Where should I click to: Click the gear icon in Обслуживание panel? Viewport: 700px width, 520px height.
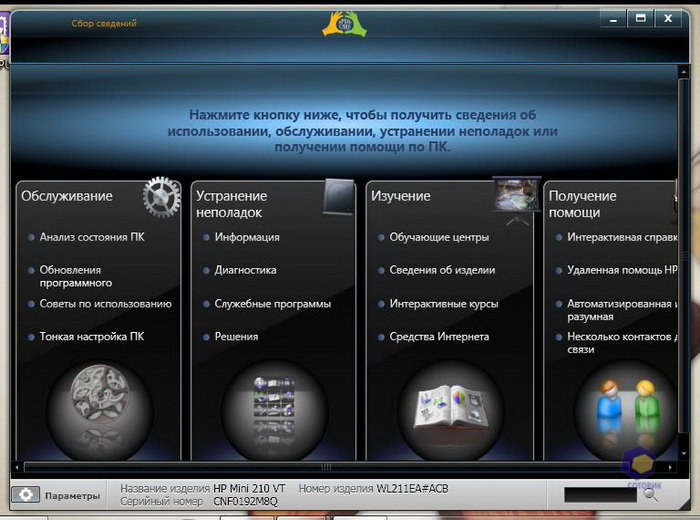(160, 197)
